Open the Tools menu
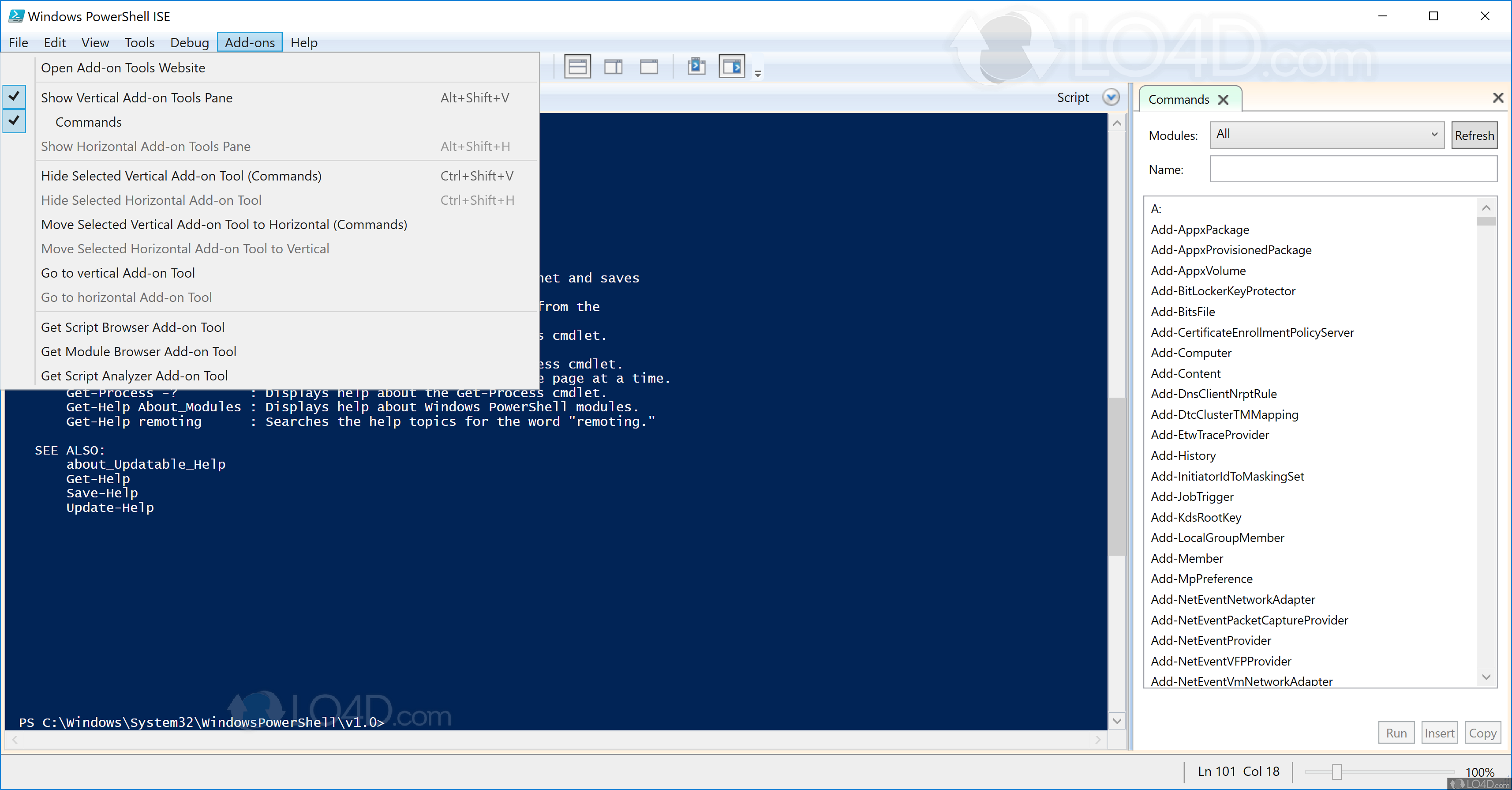The height and width of the screenshot is (790, 1512). click(139, 42)
